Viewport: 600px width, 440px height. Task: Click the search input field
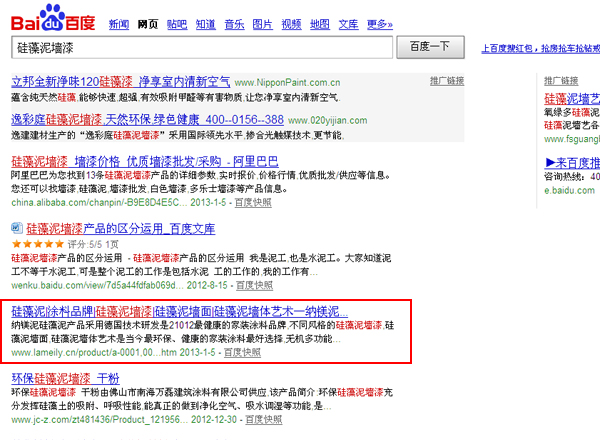click(200, 47)
